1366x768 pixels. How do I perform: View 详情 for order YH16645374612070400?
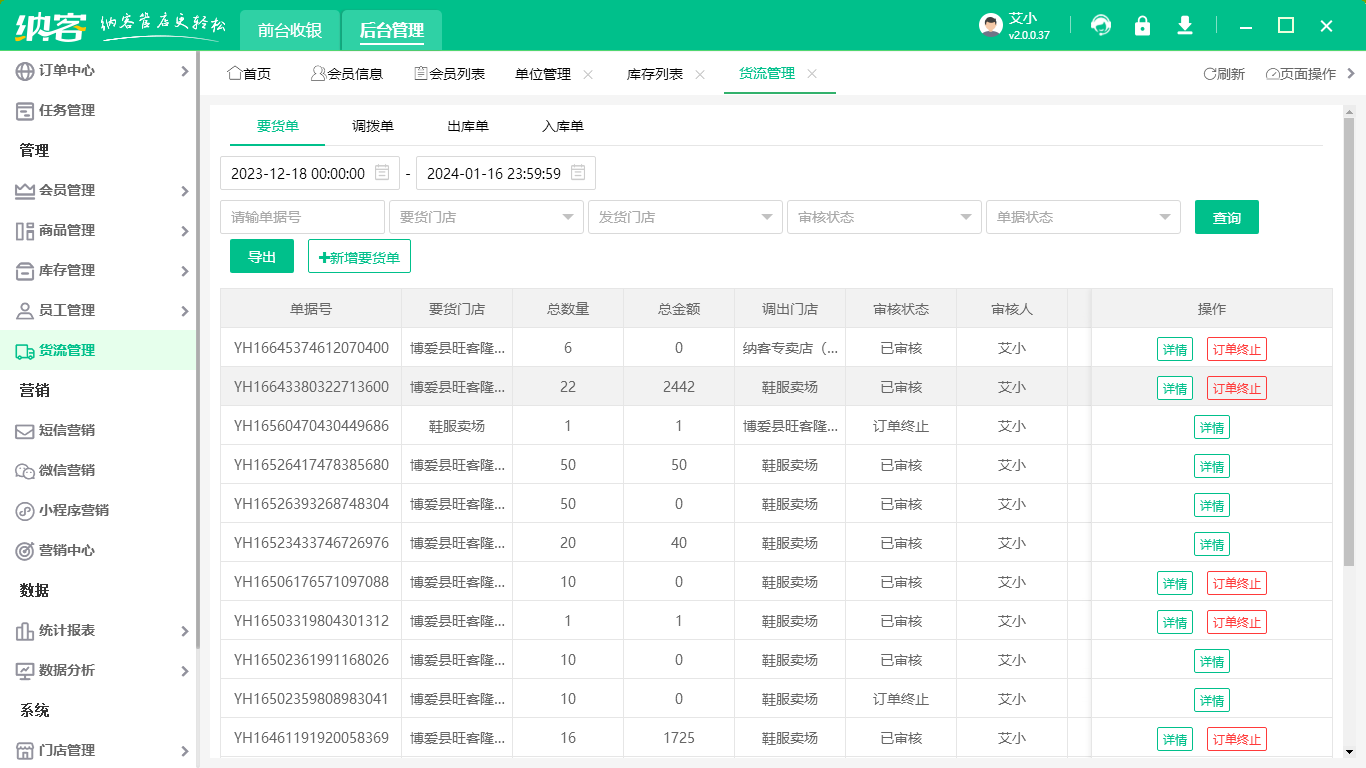pyautogui.click(x=1175, y=349)
